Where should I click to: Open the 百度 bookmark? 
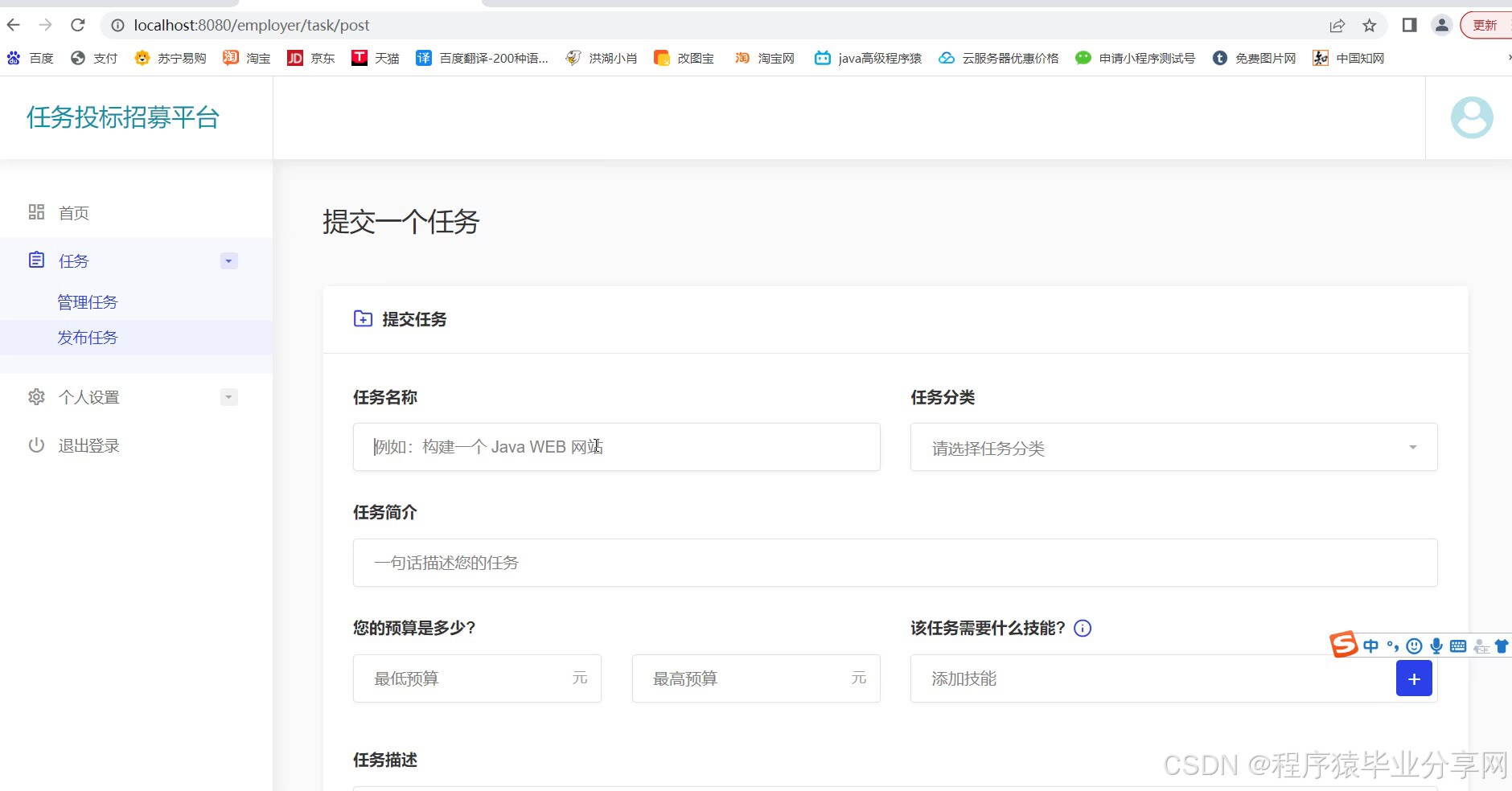pos(30,58)
